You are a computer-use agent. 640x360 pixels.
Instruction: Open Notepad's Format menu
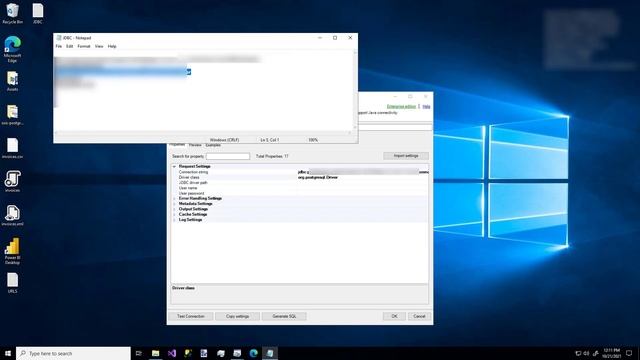[x=84, y=47]
